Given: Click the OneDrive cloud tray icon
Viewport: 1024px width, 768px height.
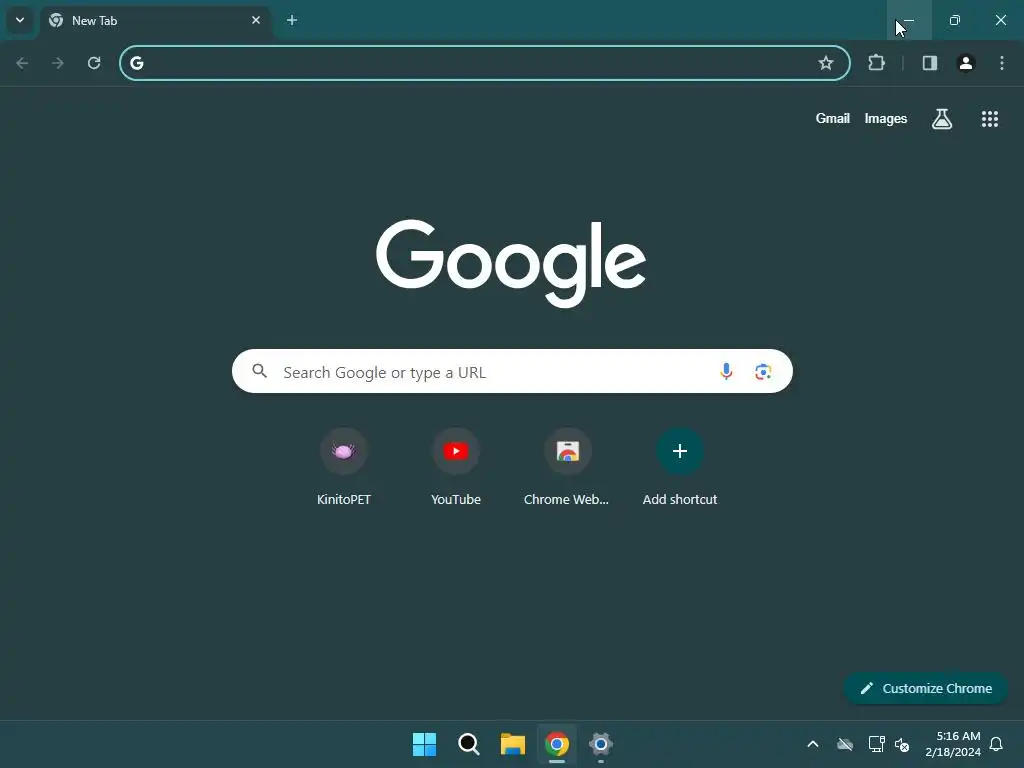Looking at the screenshot, I should (845, 744).
